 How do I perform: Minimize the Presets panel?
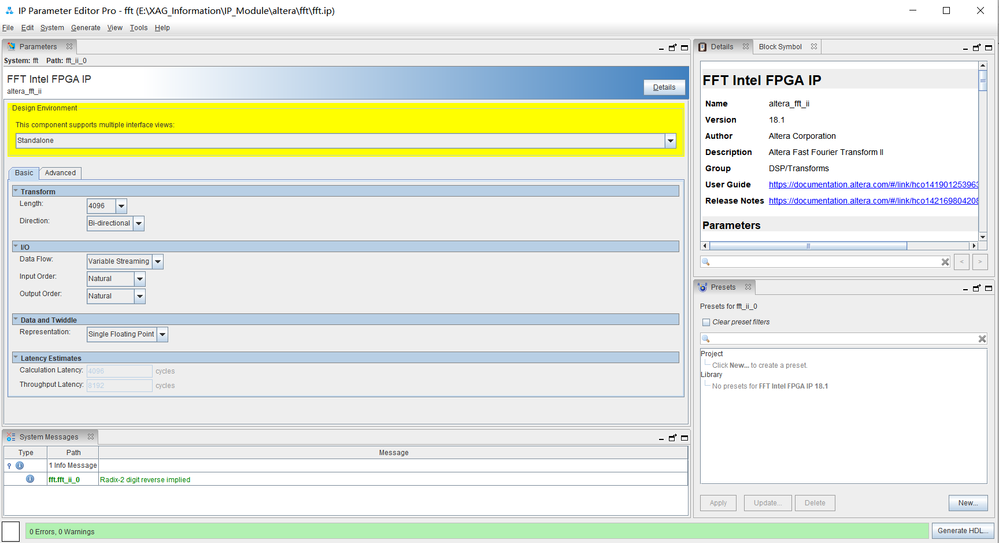(965, 289)
